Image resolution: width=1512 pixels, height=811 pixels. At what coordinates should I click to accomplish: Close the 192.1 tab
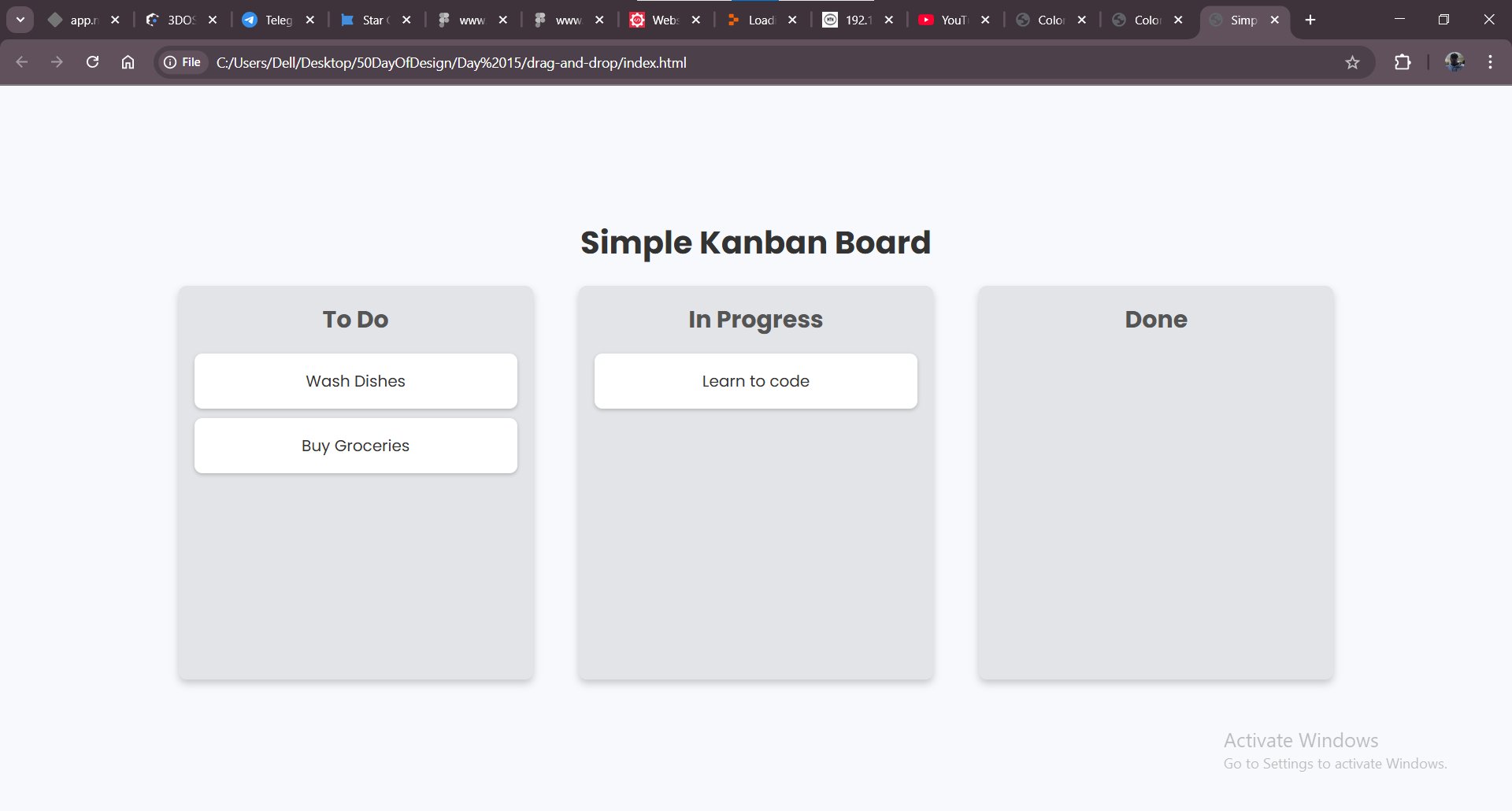(889, 20)
